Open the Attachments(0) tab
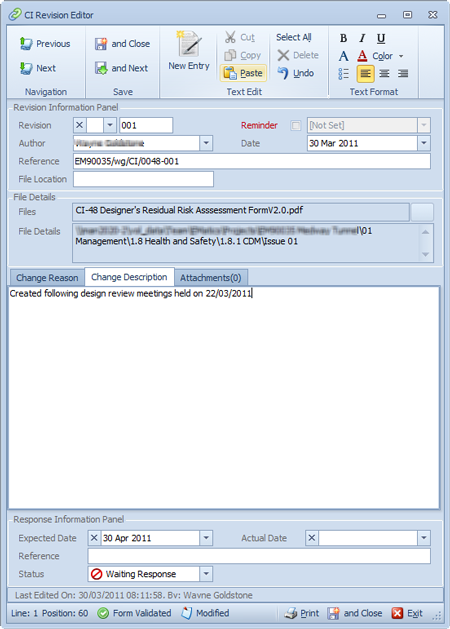This screenshot has width=450, height=629. click(211, 278)
